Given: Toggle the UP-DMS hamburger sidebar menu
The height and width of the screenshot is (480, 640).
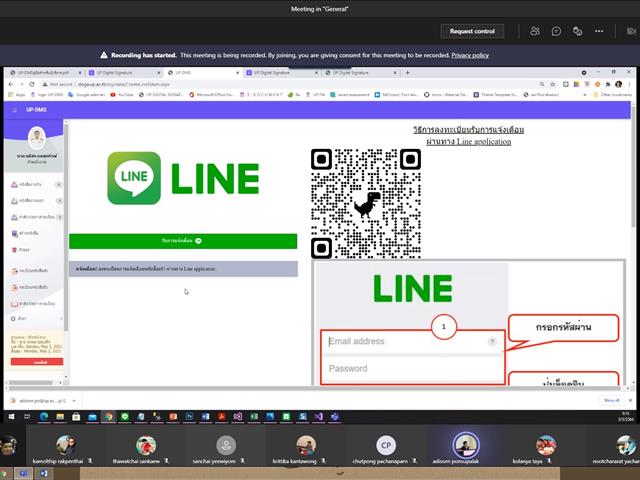Looking at the screenshot, I should point(15,110).
